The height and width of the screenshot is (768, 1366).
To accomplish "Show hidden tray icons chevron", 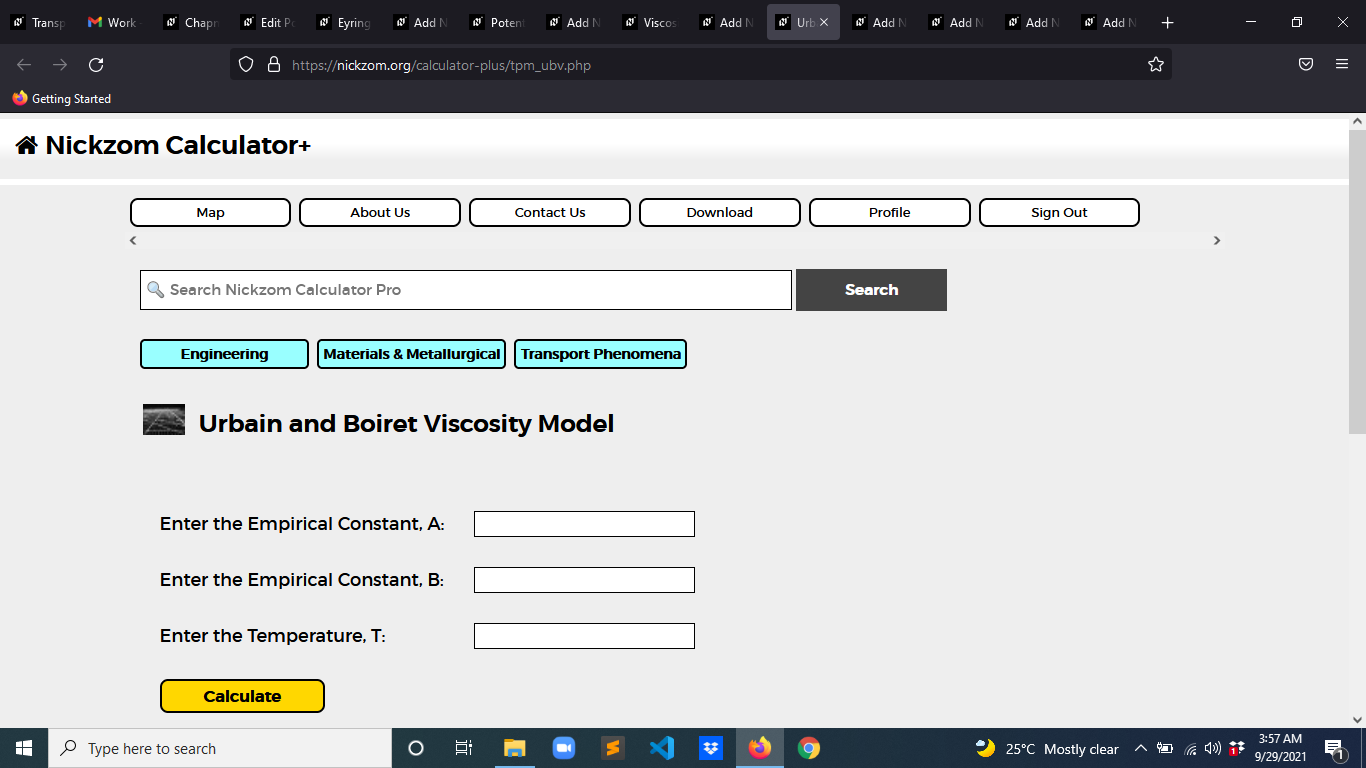I will [1140, 748].
